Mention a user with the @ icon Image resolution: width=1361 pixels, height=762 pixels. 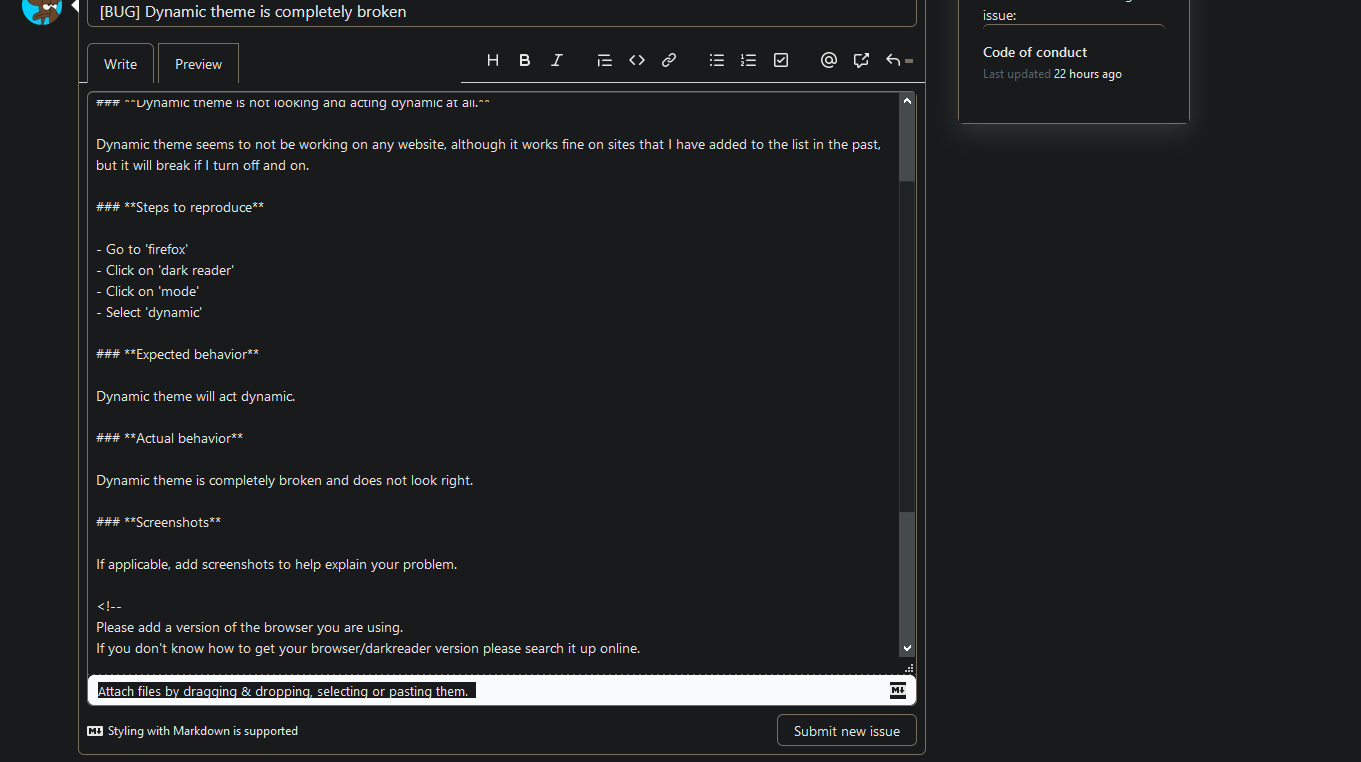coord(828,60)
